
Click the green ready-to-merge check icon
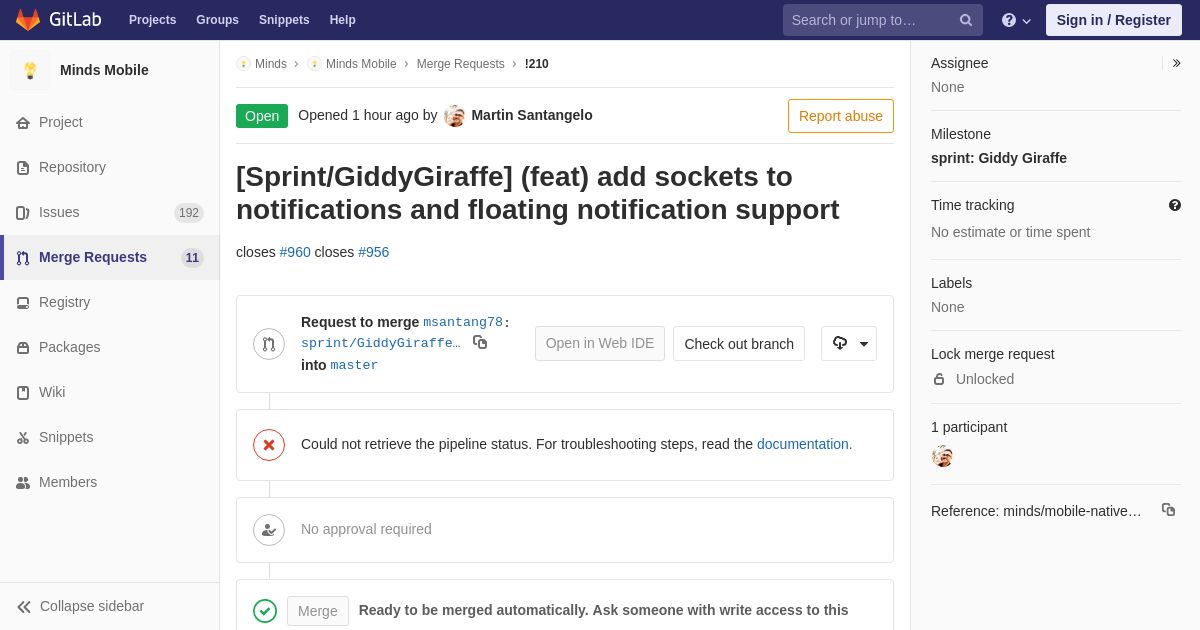(x=265, y=611)
